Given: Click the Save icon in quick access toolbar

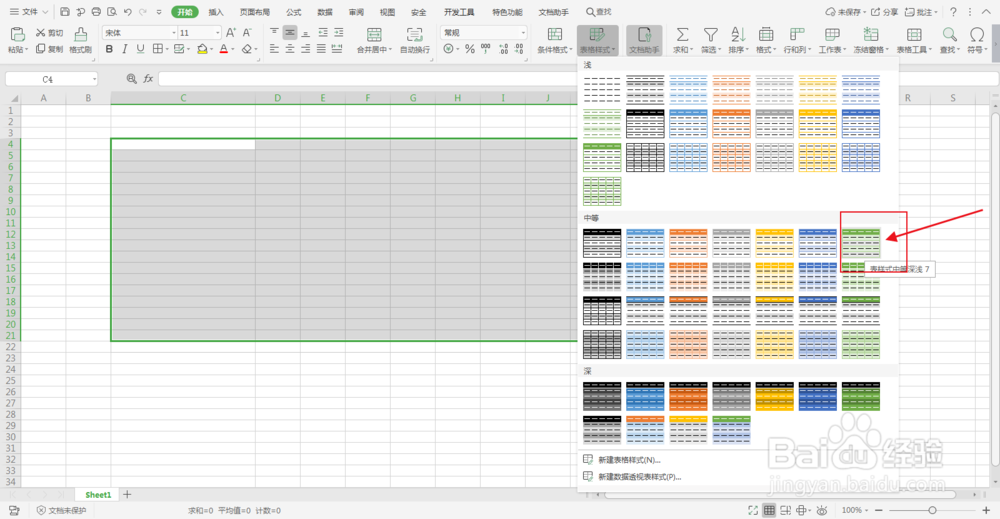Looking at the screenshot, I should (x=64, y=11).
